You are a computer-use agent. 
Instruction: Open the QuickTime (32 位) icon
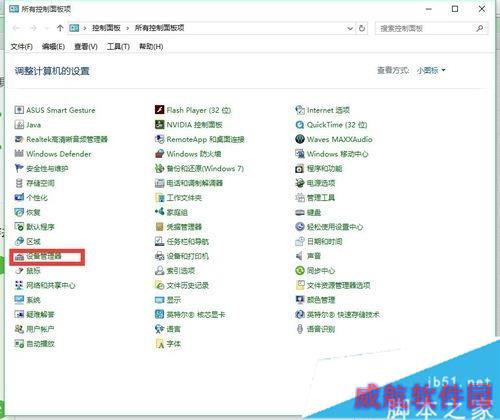point(300,125)
